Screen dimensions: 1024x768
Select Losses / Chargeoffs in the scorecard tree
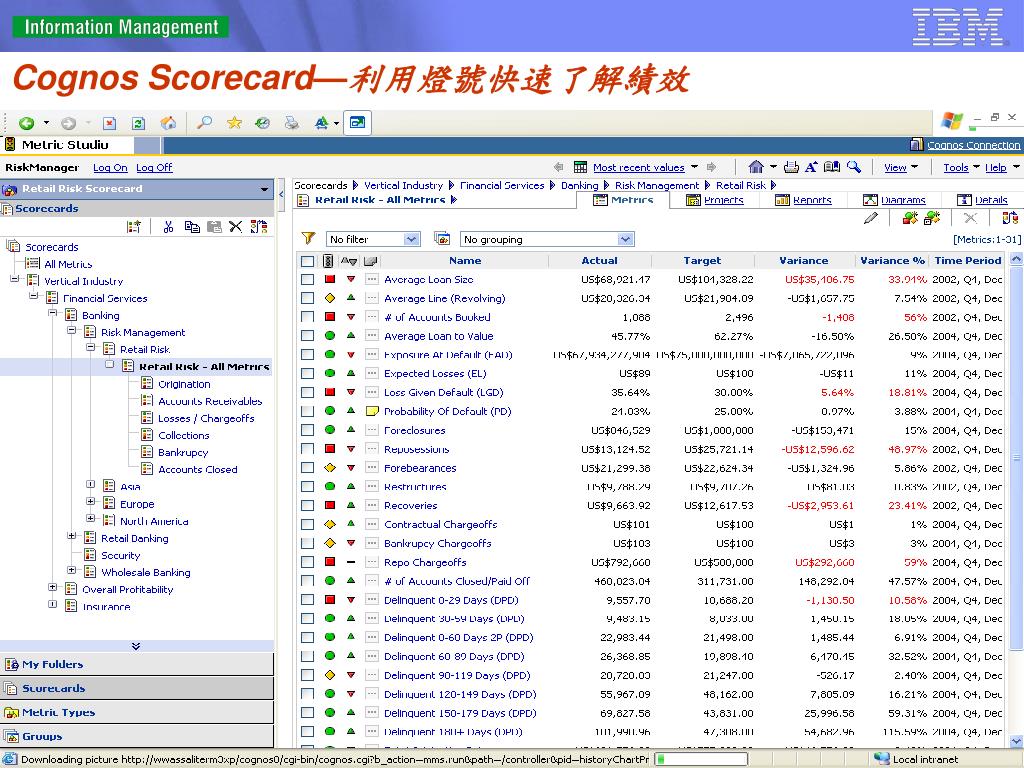tap(206, 419)
